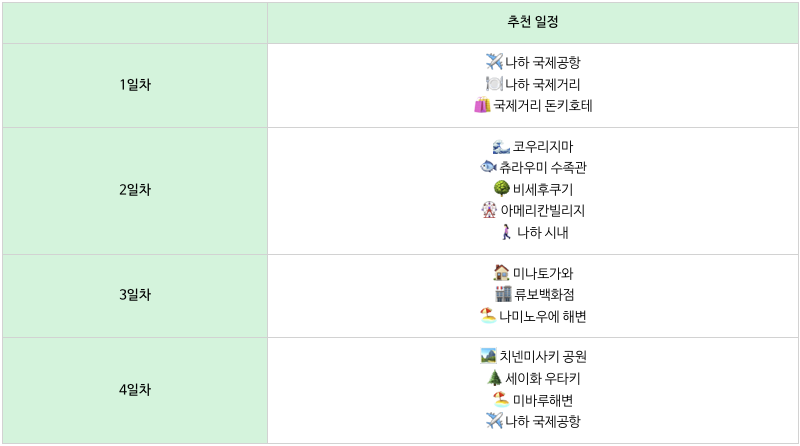Click the fish icon next to 츄라우미 수족관
This screenshot has width=800, height=446.
coord(488,166)
